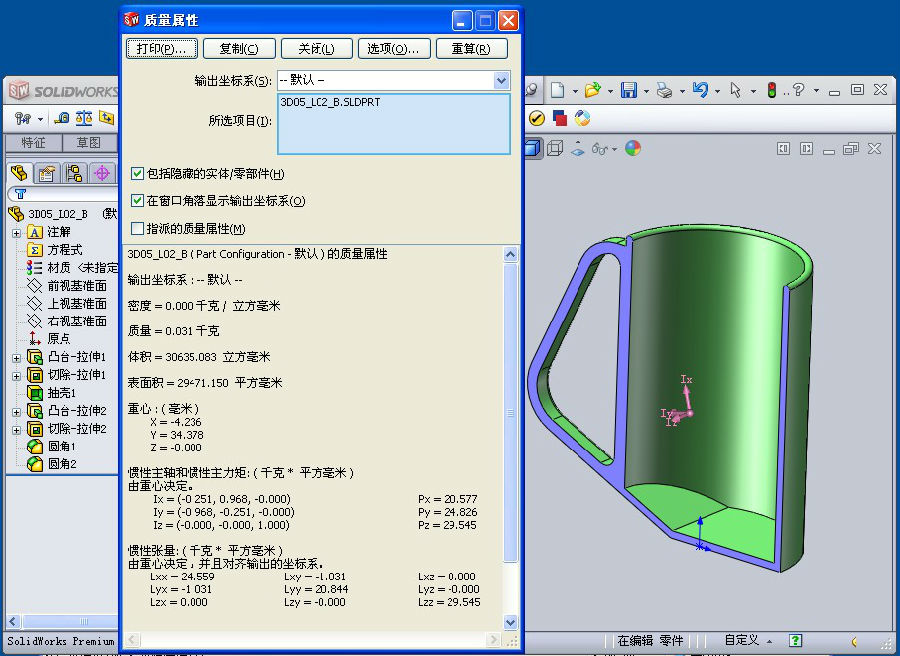Image resolution: width=900 pixels, height=656 pixels.
Task: Click the 选项(O)... button
Action: [x=394, y=49]
